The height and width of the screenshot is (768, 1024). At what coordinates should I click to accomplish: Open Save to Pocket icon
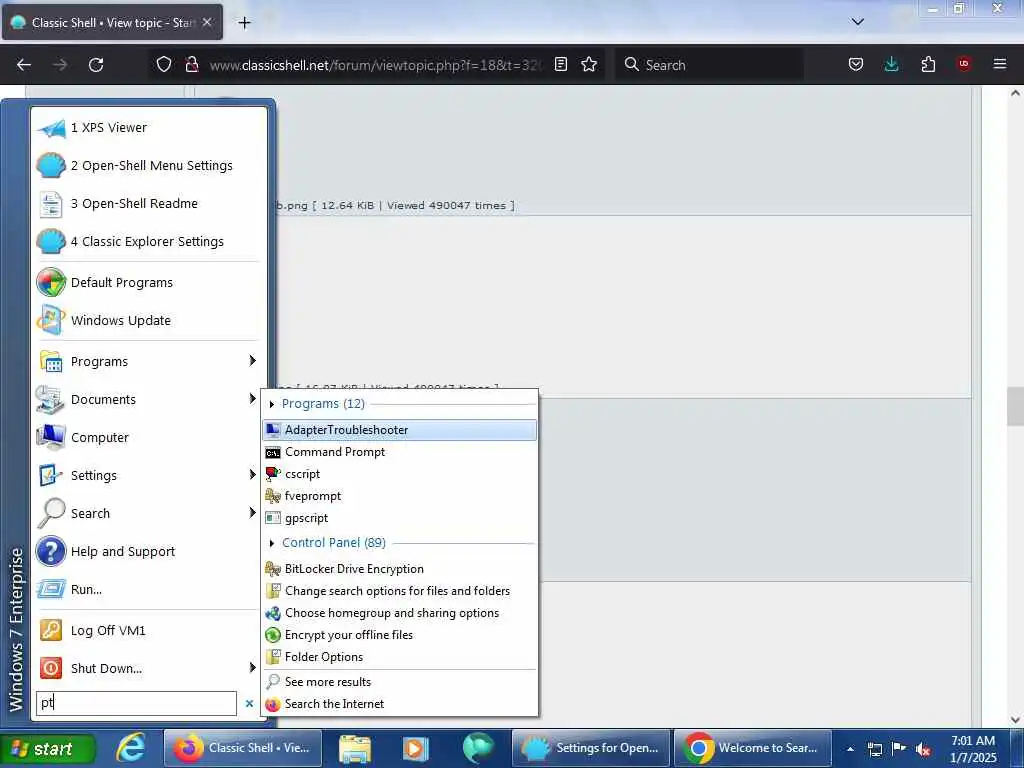click(x=856, y=64)
